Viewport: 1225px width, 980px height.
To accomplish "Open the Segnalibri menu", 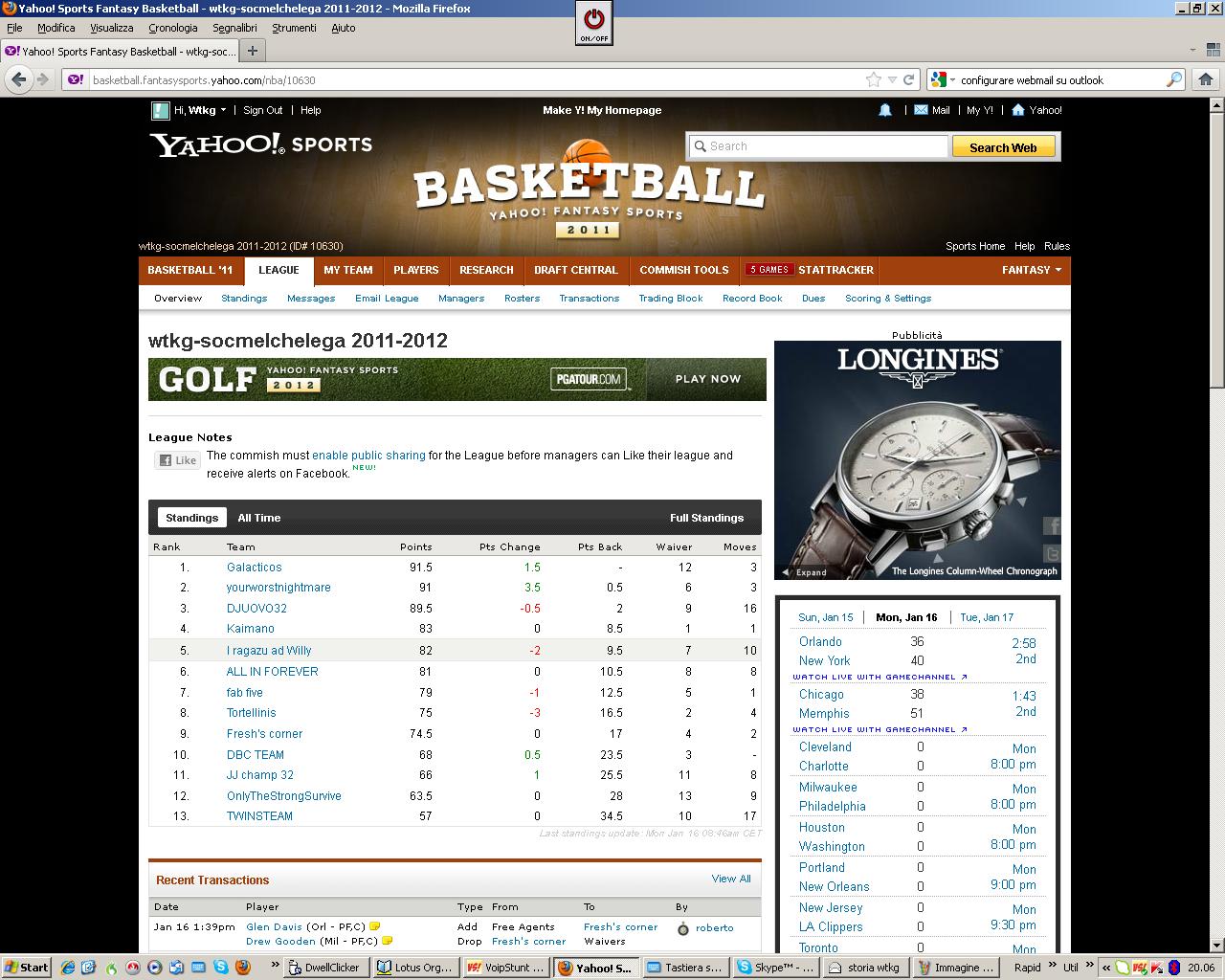I will coord(234,28).
